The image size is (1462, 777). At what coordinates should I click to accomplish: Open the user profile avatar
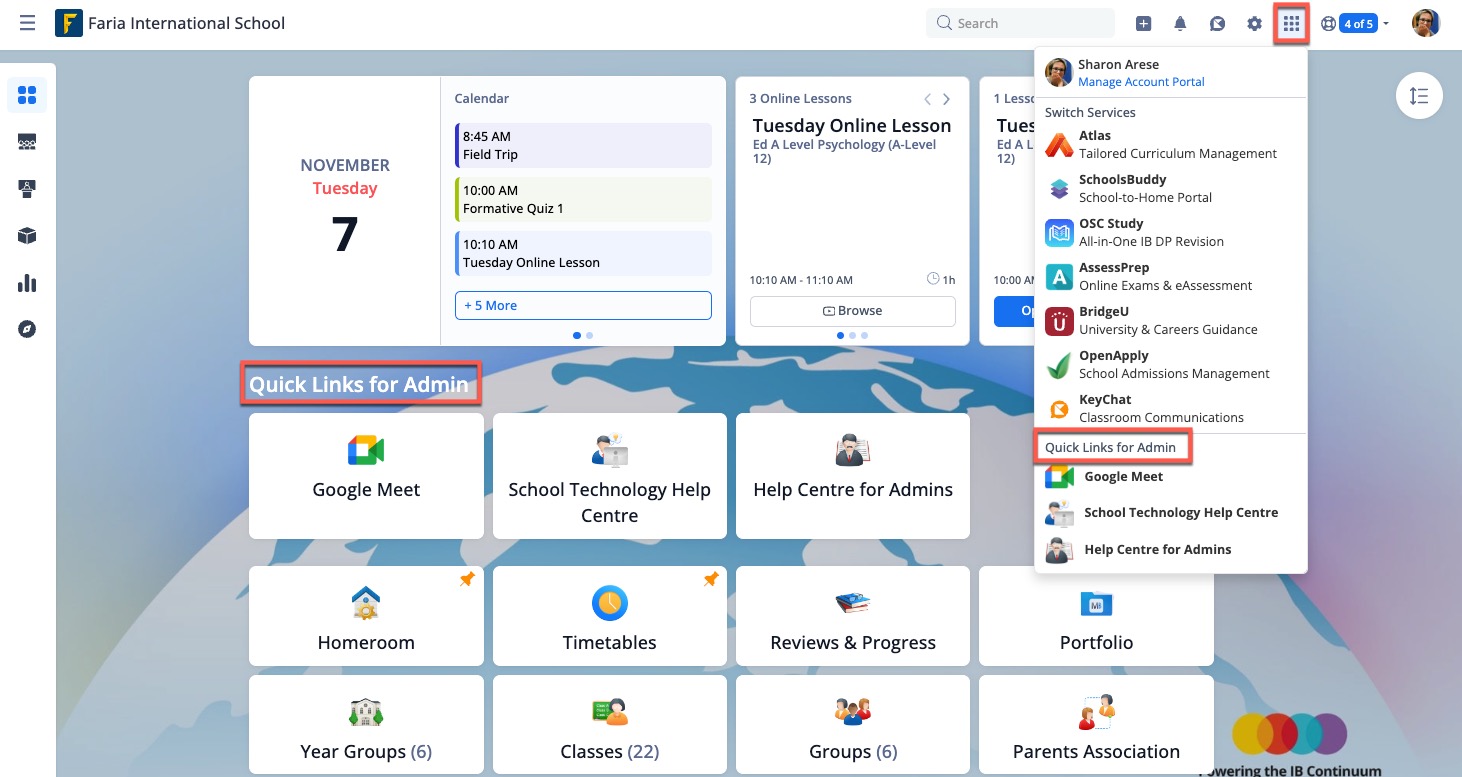[1426, 23]
